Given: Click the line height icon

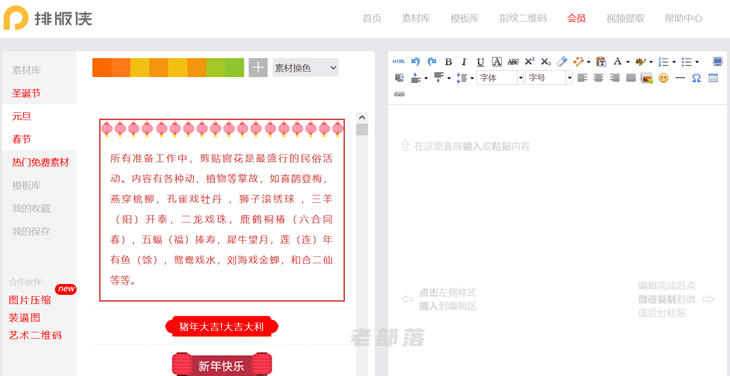Looking at the screenshot, I should click(x=462, y=78).
